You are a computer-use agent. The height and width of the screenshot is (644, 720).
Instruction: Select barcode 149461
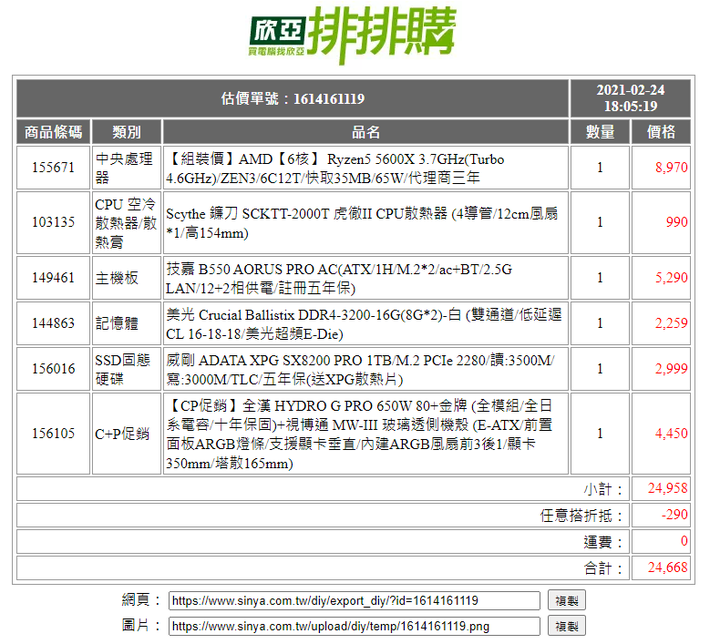tap(53, 278)
